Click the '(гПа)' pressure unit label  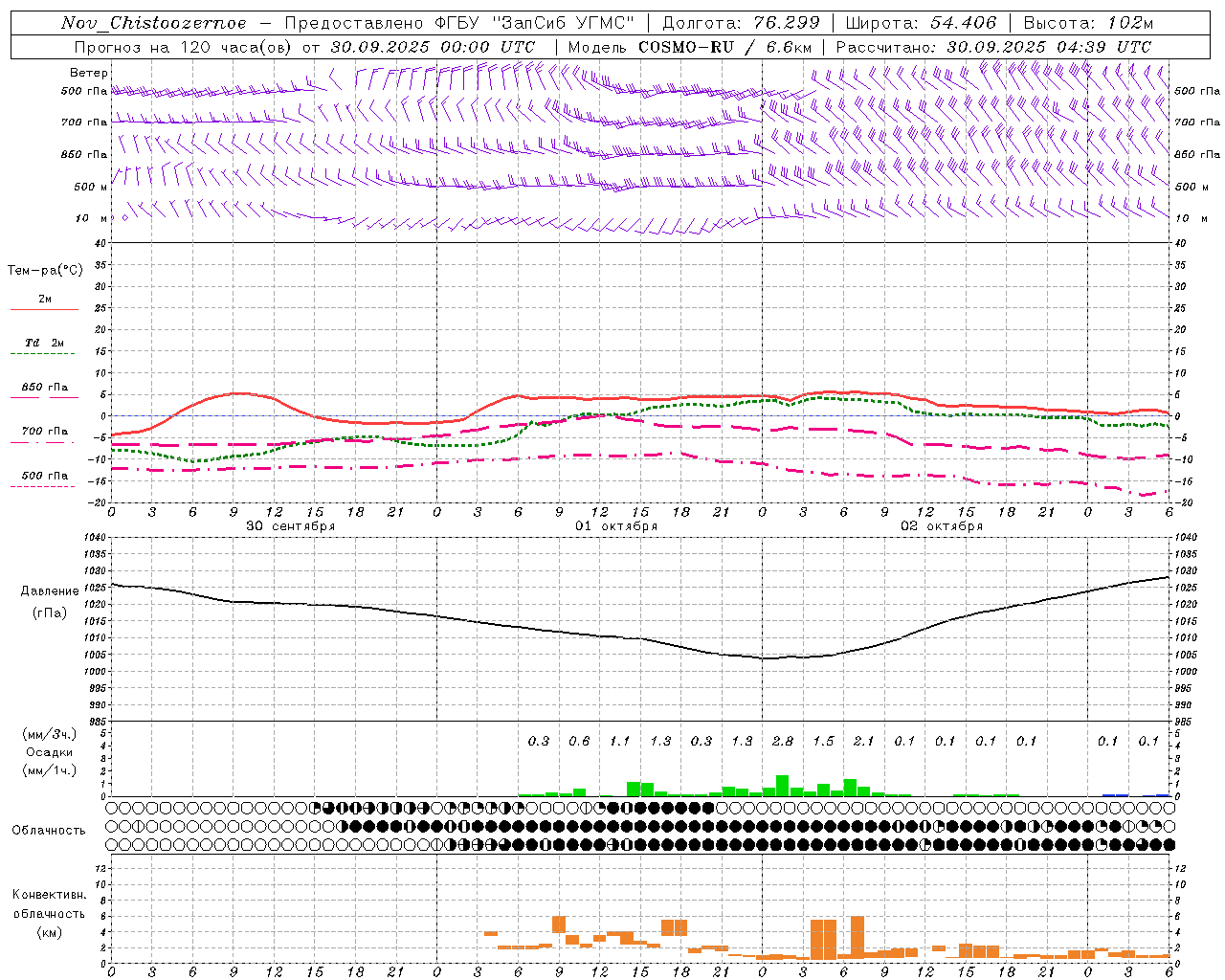coord(50,612)
